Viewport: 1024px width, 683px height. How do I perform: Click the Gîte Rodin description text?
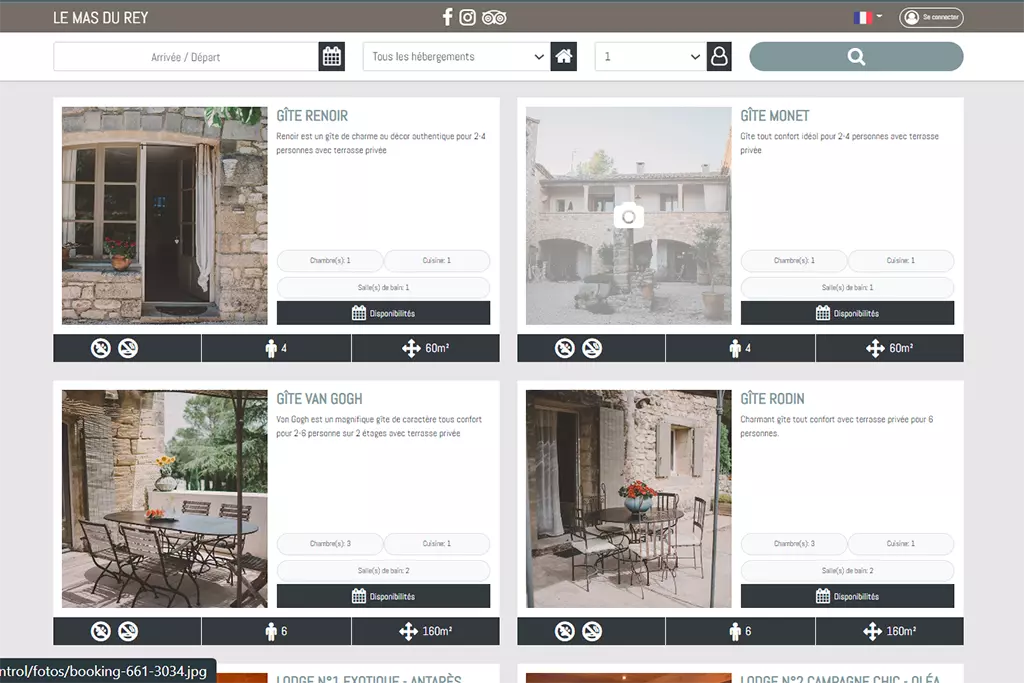837,426
